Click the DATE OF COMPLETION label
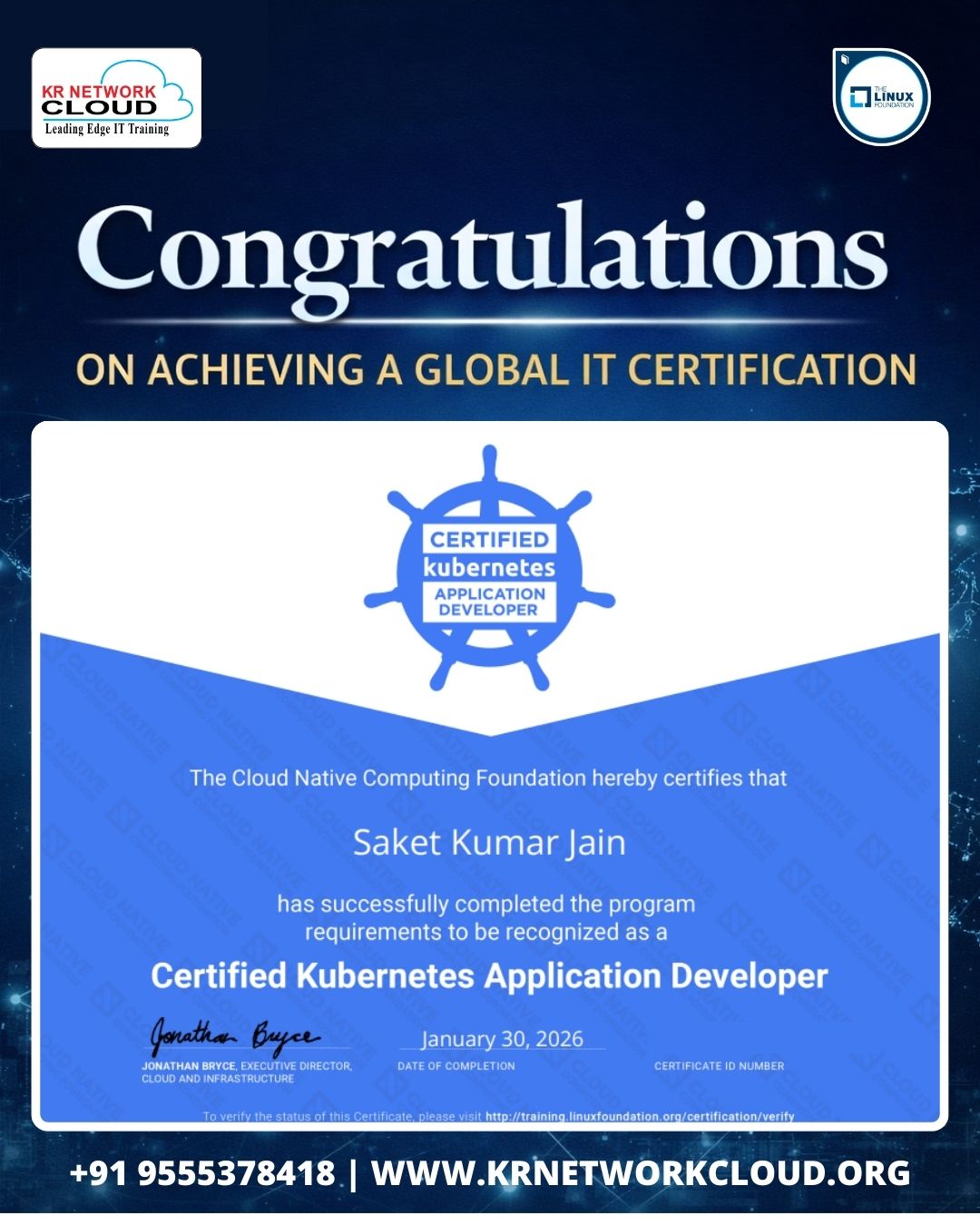Screen dimensions: 980x1225 click(456, 1066)
